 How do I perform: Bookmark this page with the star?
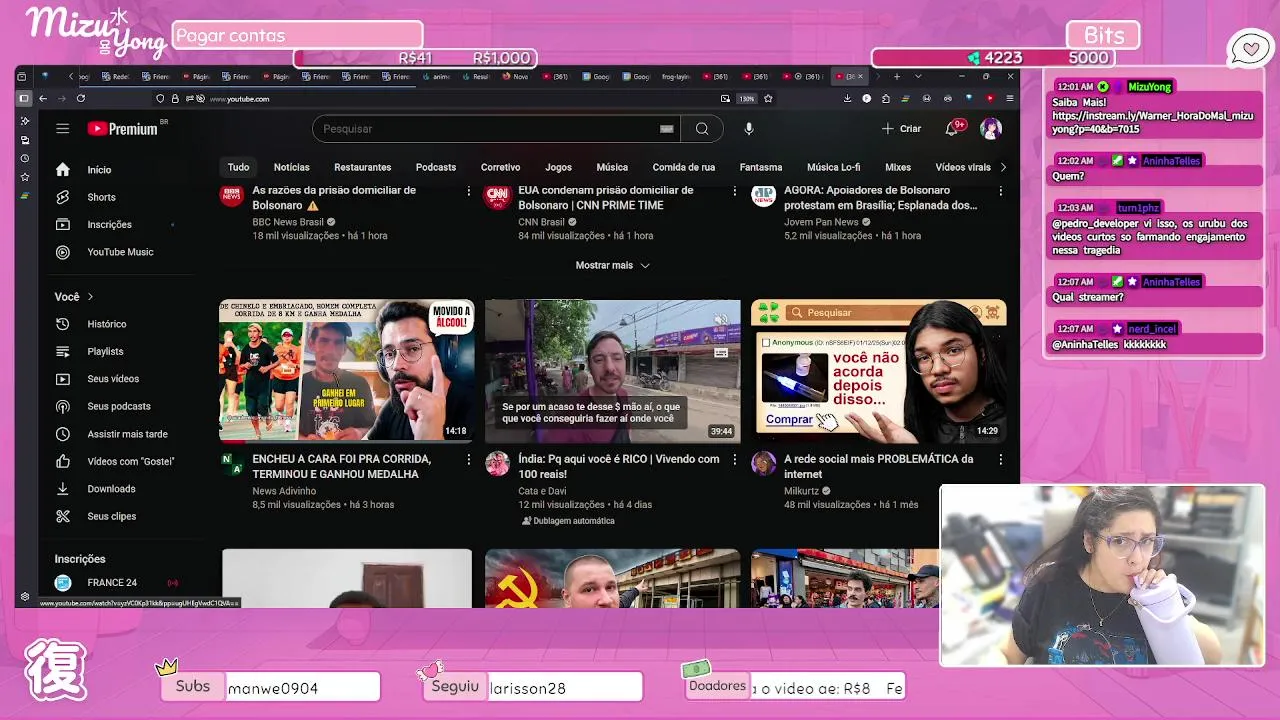tap(768, 98)
